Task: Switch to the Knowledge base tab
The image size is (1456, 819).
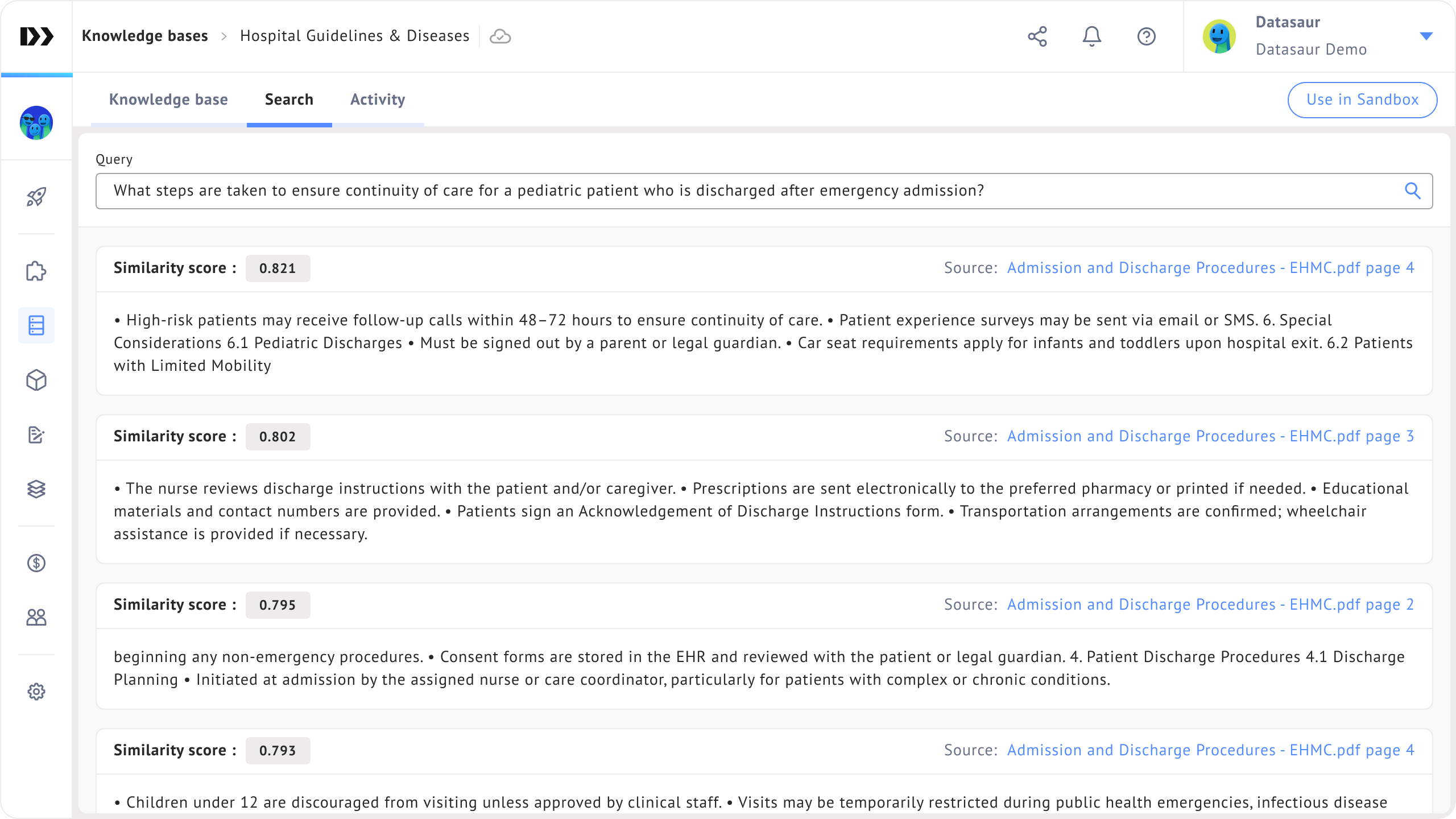Action: click(168, 100)
